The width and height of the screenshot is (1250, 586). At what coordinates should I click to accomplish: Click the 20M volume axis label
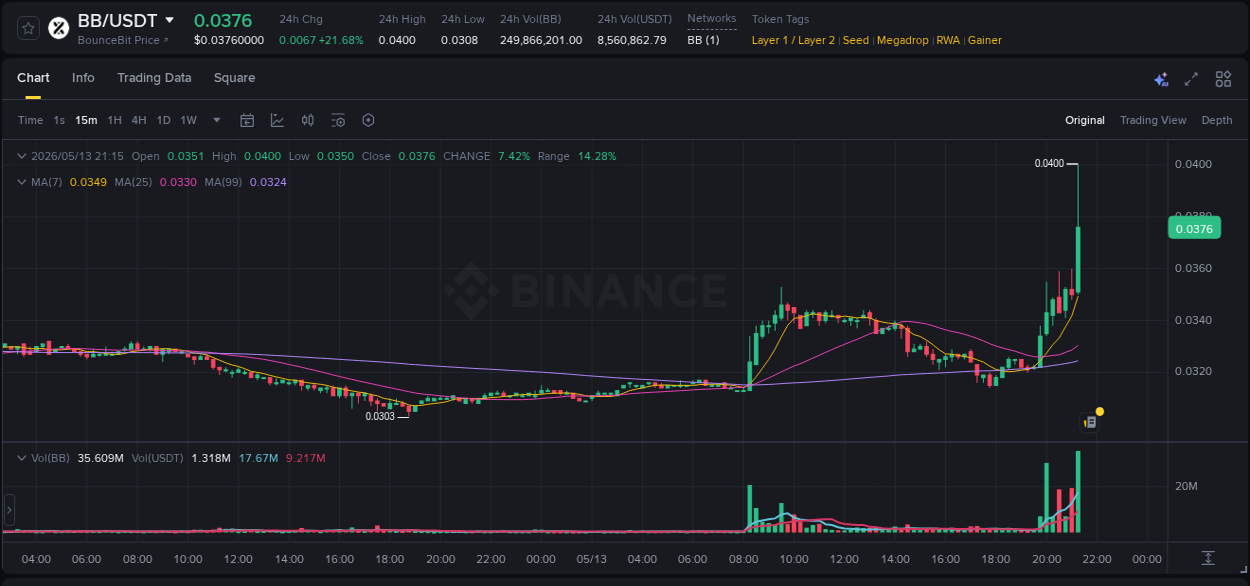(x=1187, y=486)
